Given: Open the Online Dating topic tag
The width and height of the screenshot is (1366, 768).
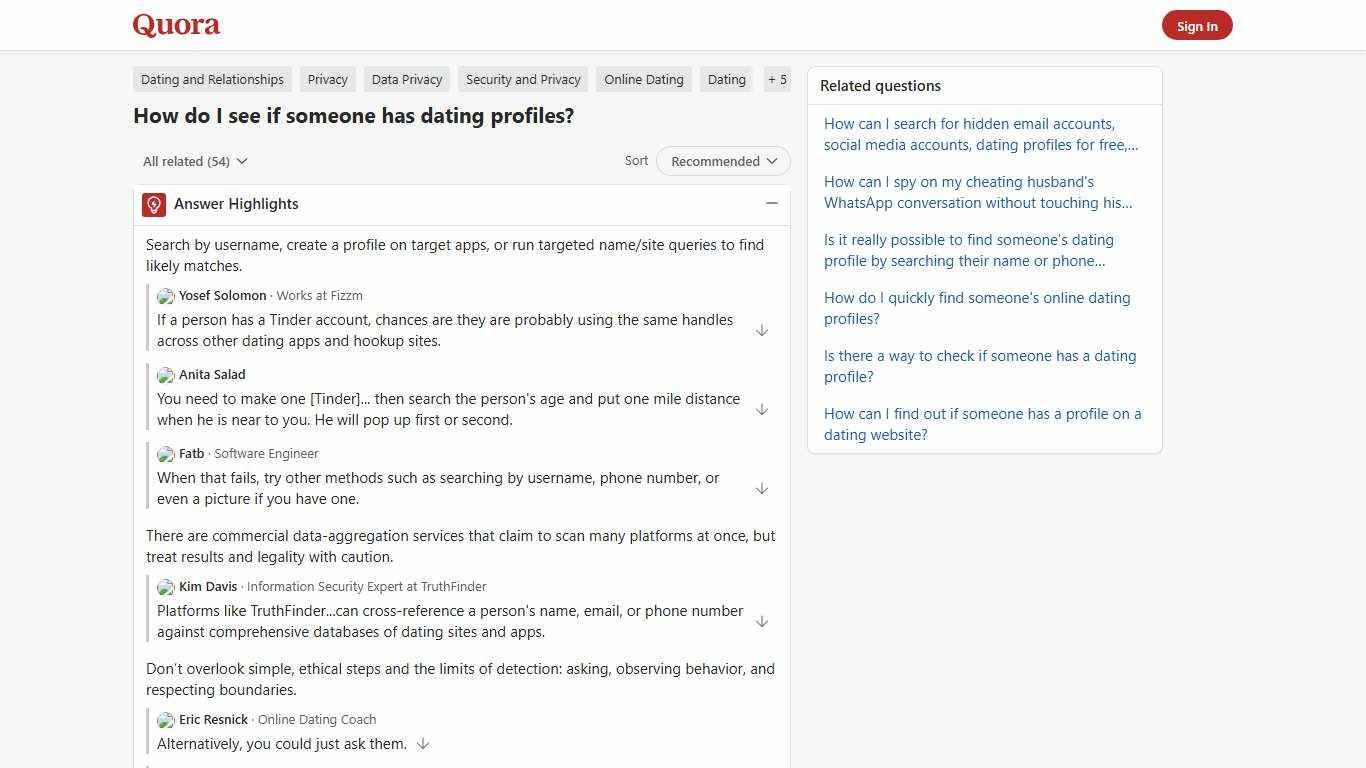Looking at the screenshot, I should tap(643, 79).
